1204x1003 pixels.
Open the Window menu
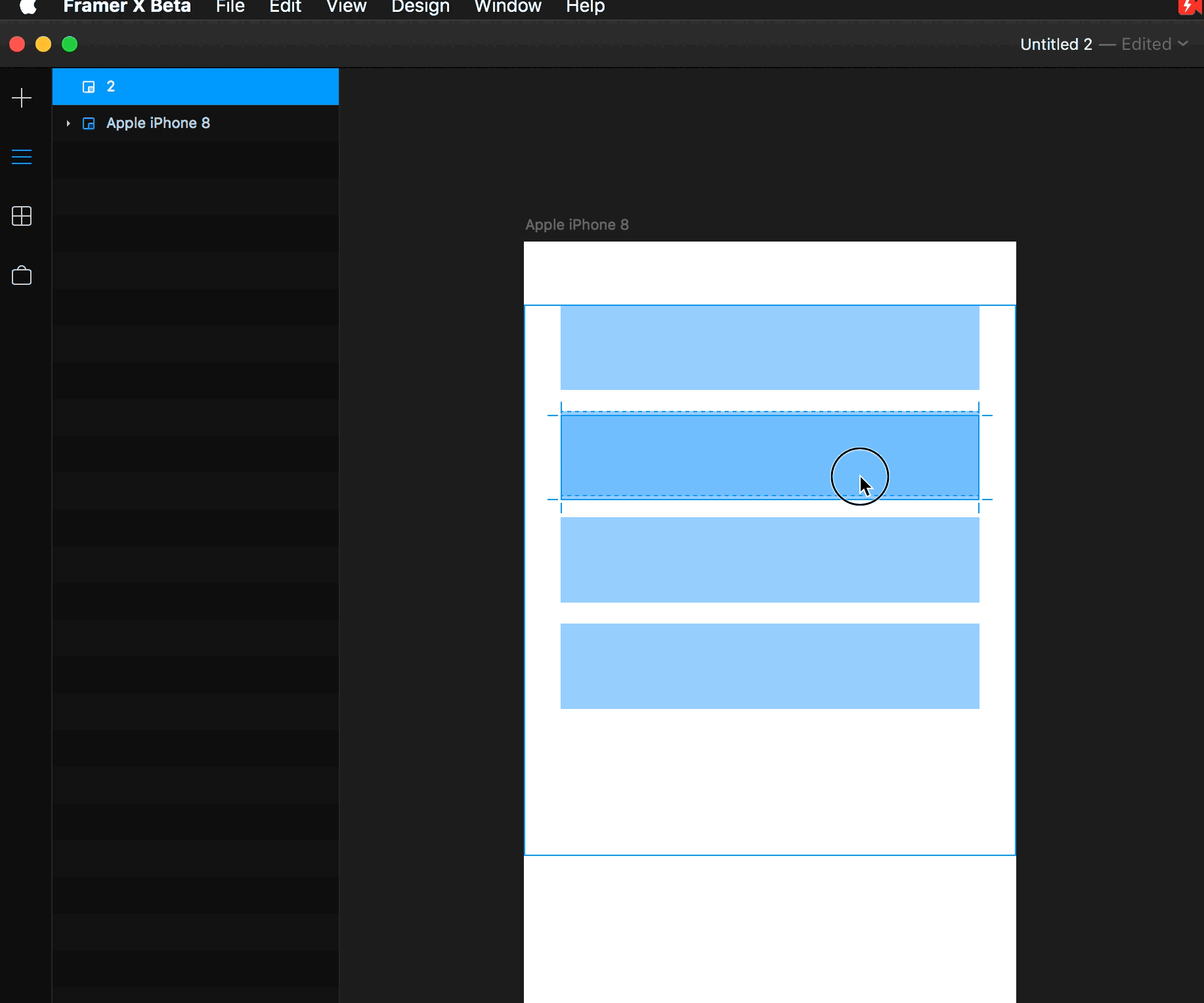pyautogui.click(x=507, y=7)
